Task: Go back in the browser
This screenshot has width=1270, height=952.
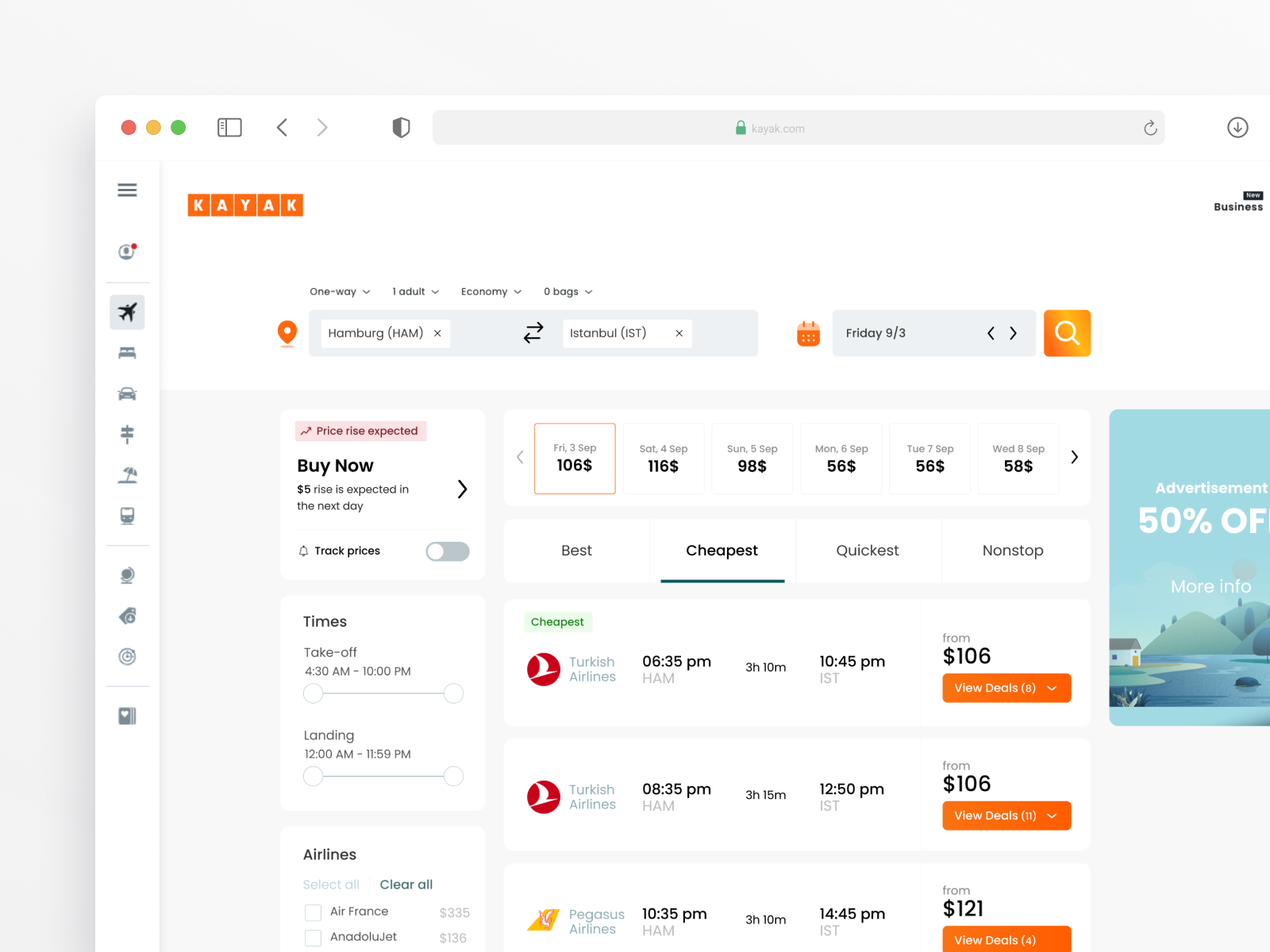Action: [282, 128]
